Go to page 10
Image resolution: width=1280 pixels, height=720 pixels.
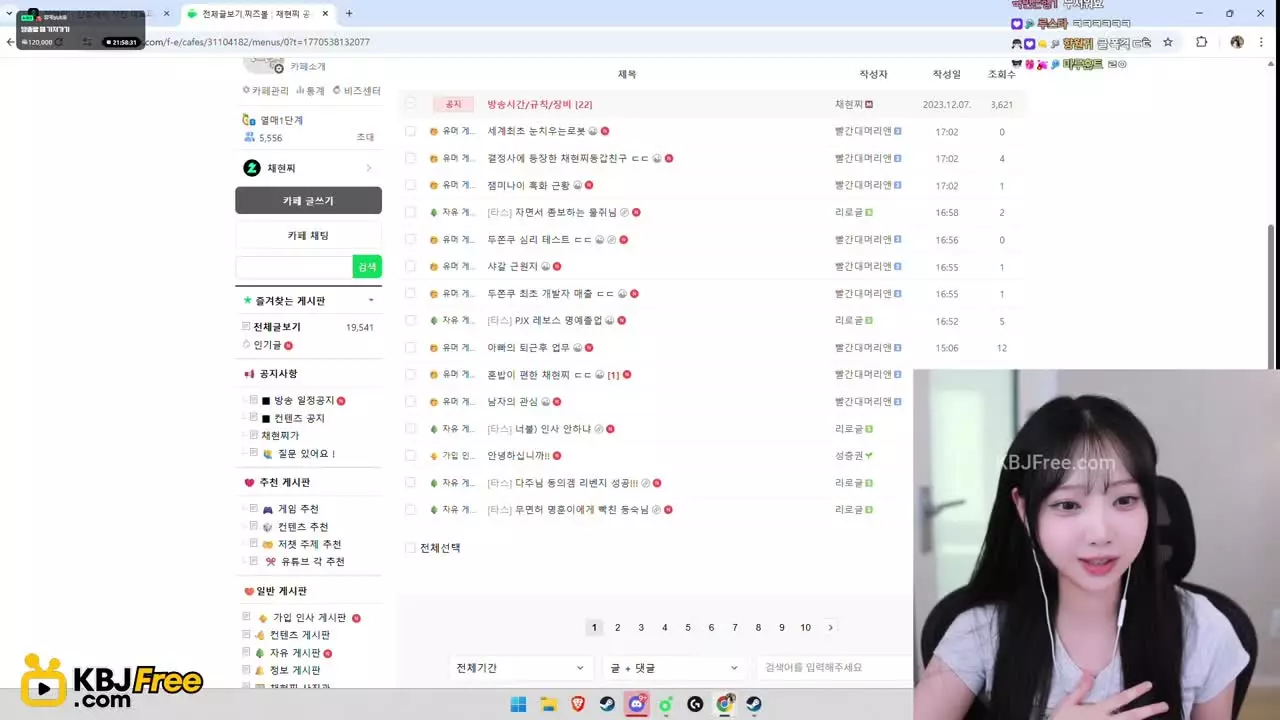[x=805, y=627]
